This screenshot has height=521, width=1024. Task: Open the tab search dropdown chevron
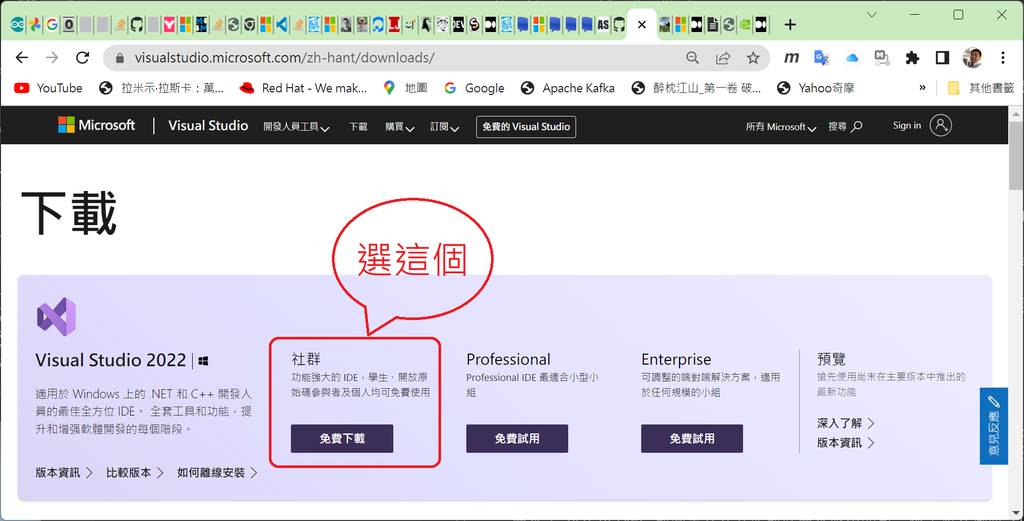click(872, 14)
